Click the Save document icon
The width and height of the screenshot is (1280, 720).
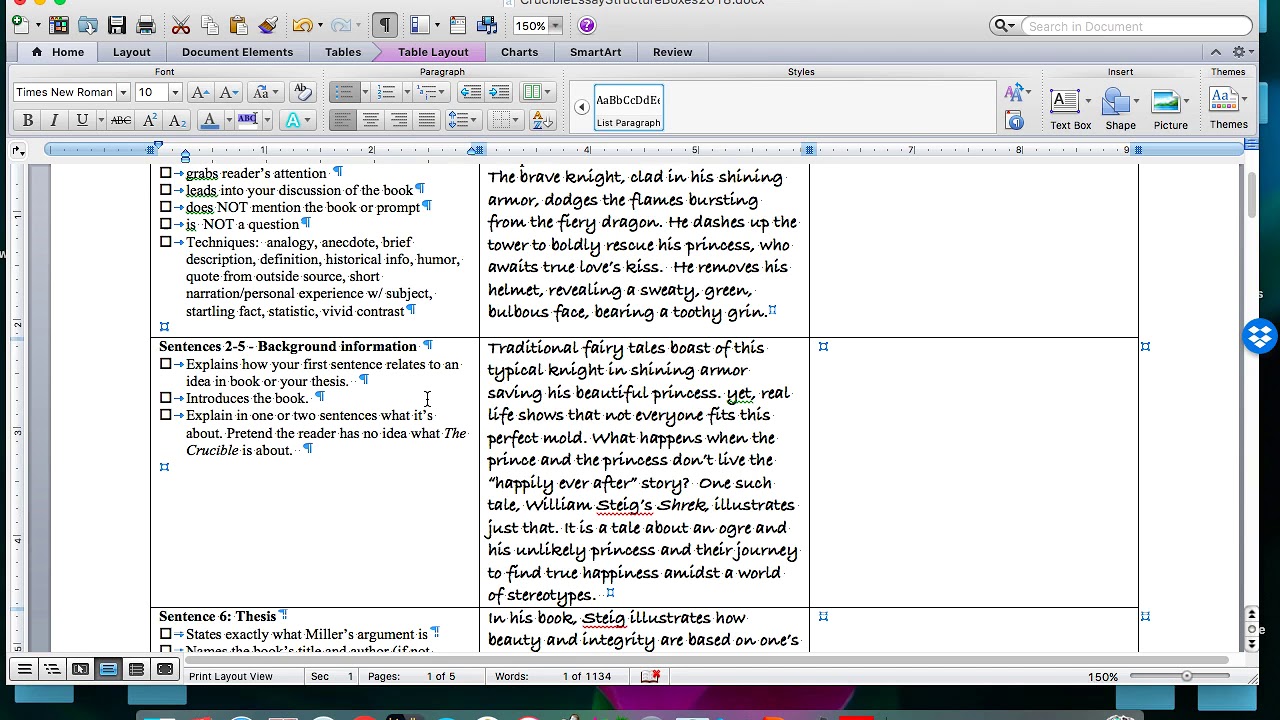(117, 25)
